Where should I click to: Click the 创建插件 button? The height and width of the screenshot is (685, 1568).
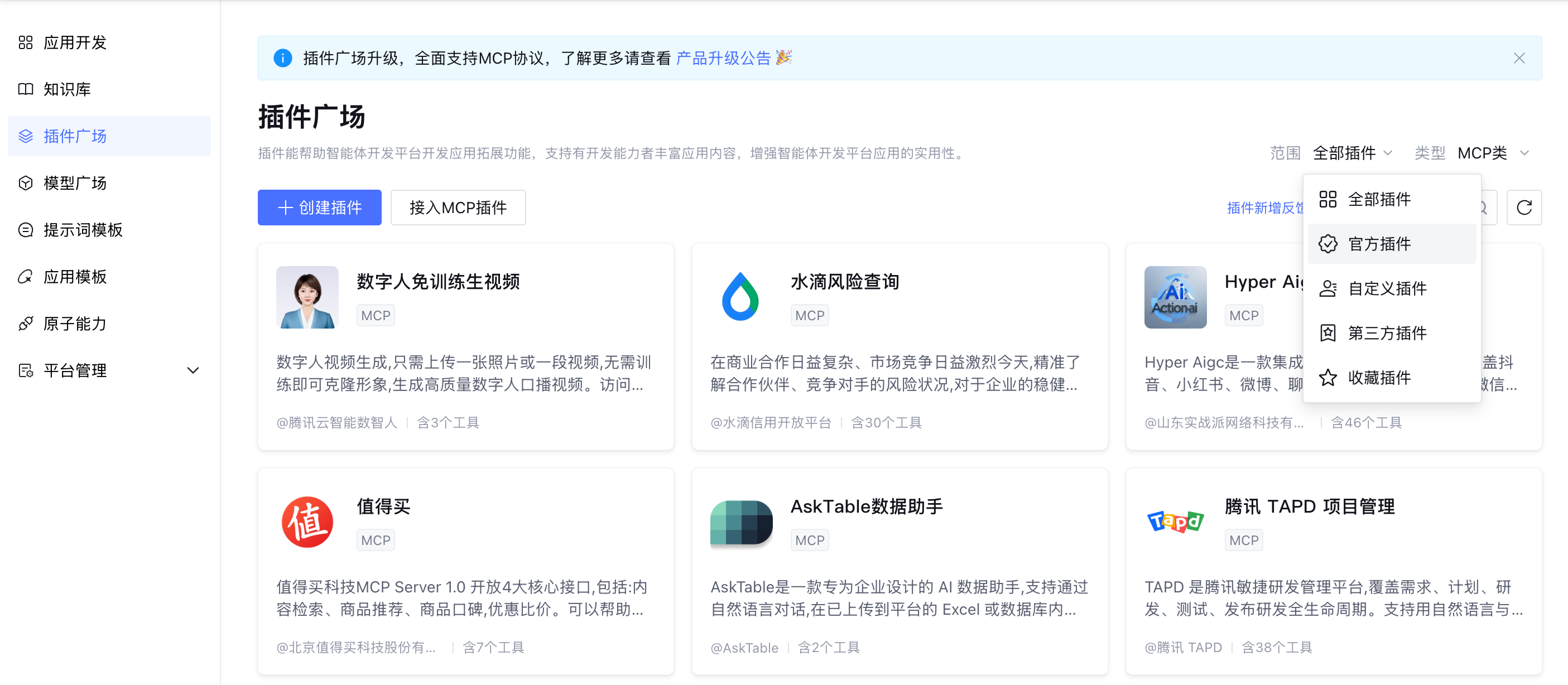[319, 208]
